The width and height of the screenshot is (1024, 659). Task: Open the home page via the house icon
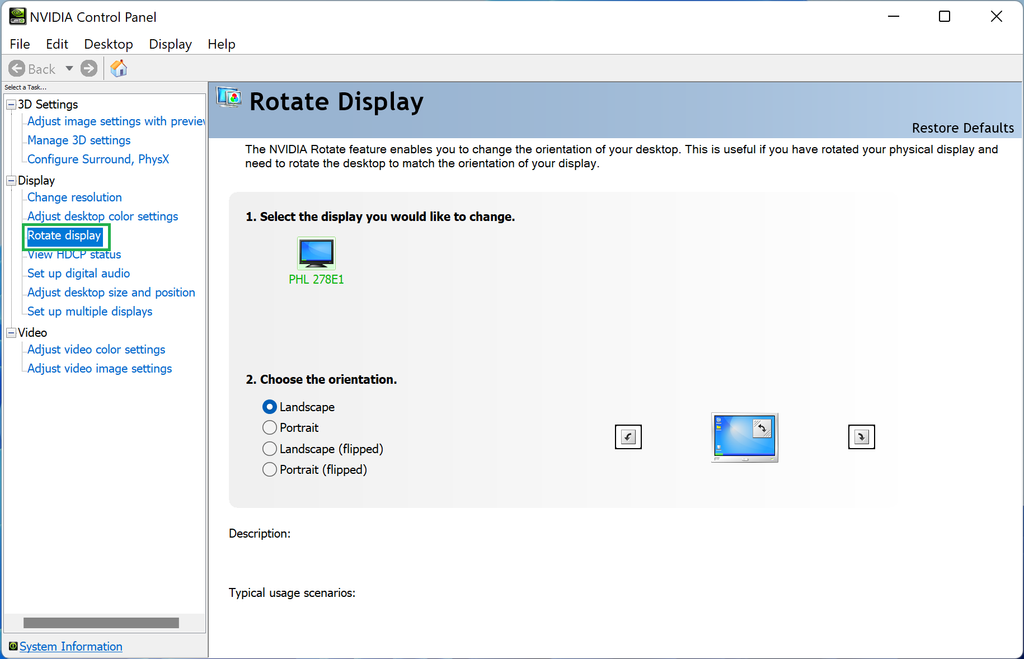coord(118,68)
